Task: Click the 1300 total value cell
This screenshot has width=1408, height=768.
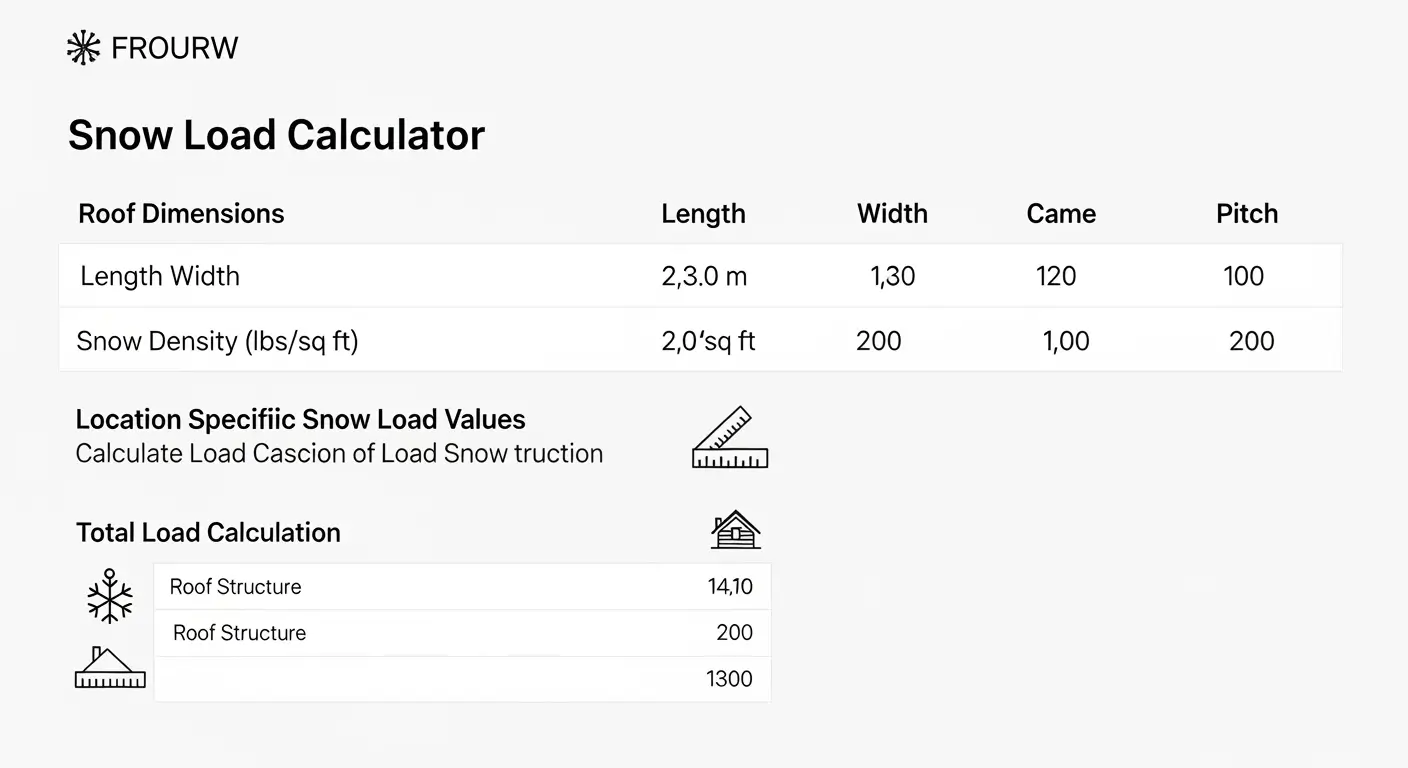Action: pos(730,679)
